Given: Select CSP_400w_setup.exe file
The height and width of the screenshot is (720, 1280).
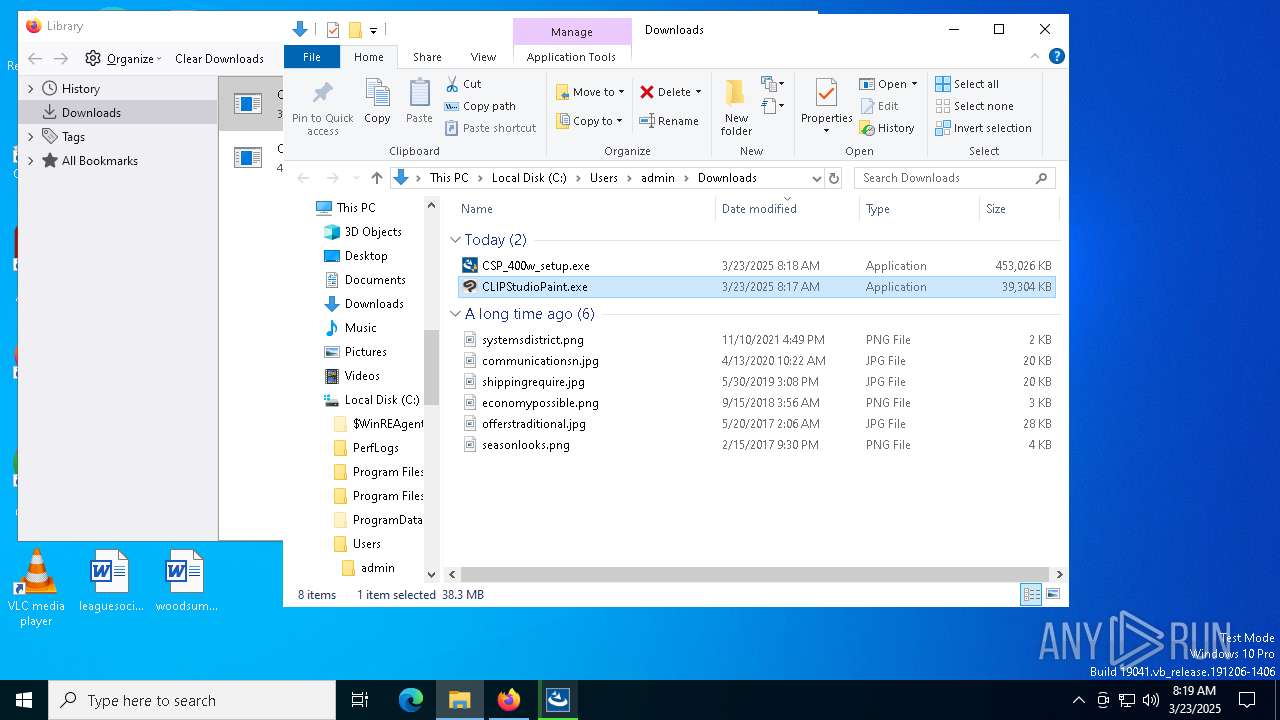Looking at the screenshot, I should (757, 266).
